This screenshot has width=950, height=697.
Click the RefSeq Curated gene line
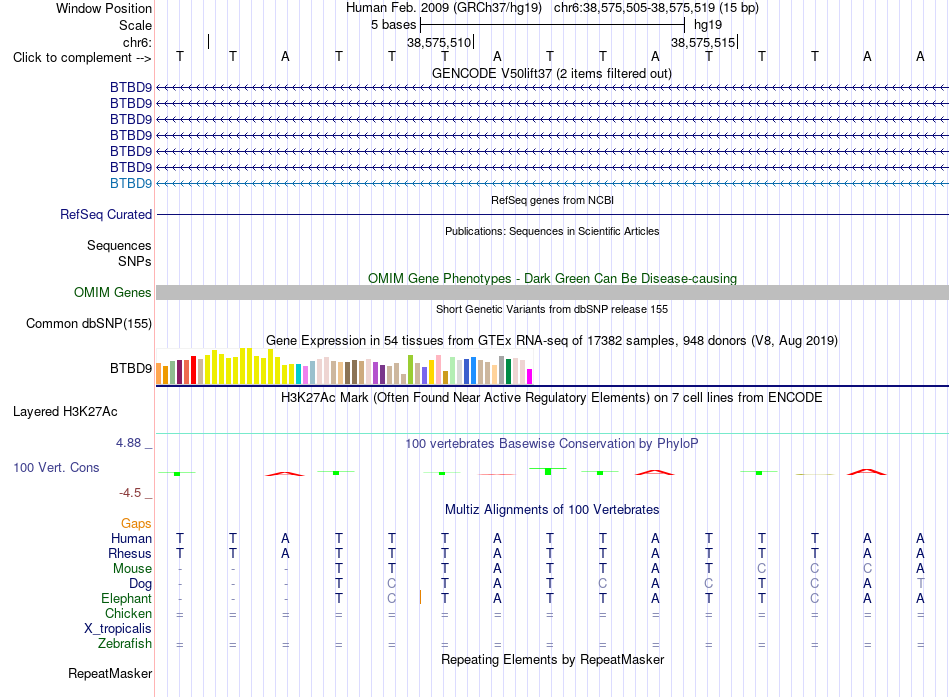(x=552, y=215)
